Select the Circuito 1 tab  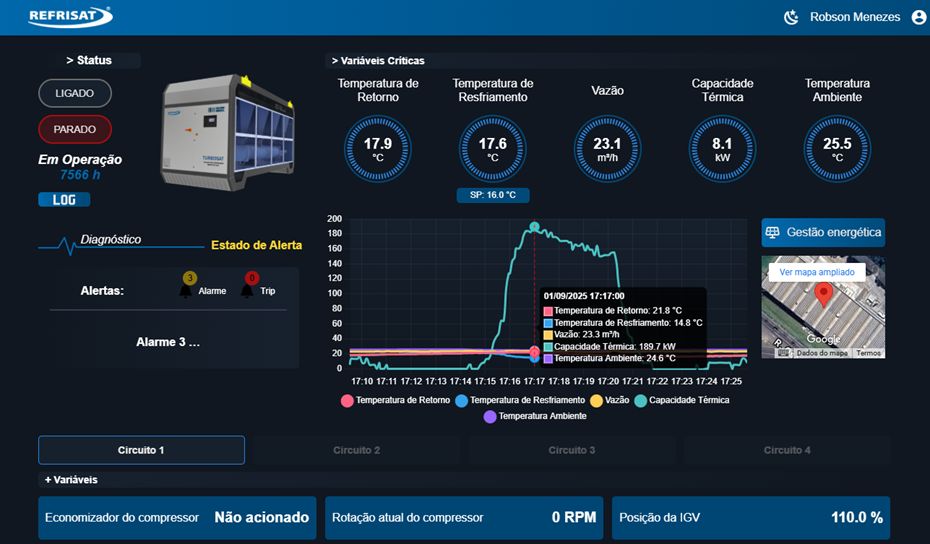(141, 450)
